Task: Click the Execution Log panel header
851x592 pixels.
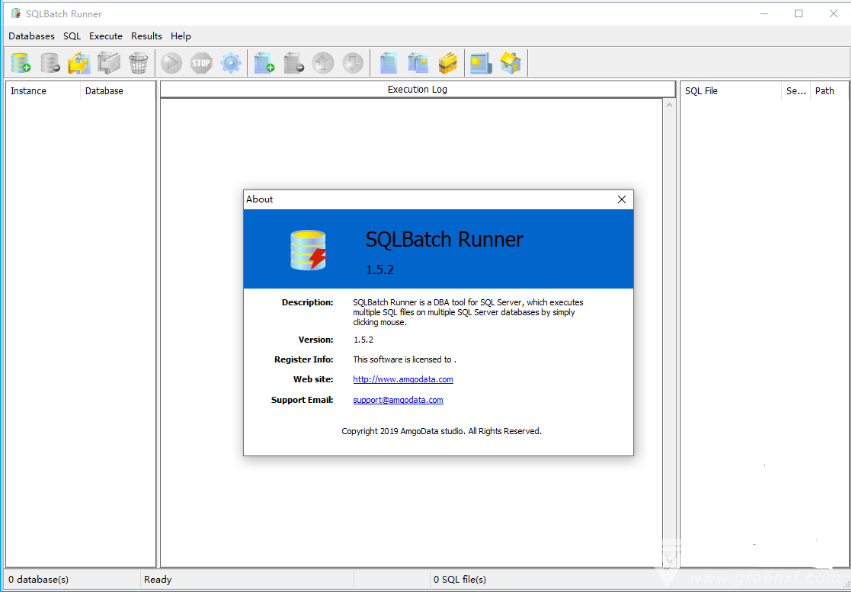Action: point(417,90)
